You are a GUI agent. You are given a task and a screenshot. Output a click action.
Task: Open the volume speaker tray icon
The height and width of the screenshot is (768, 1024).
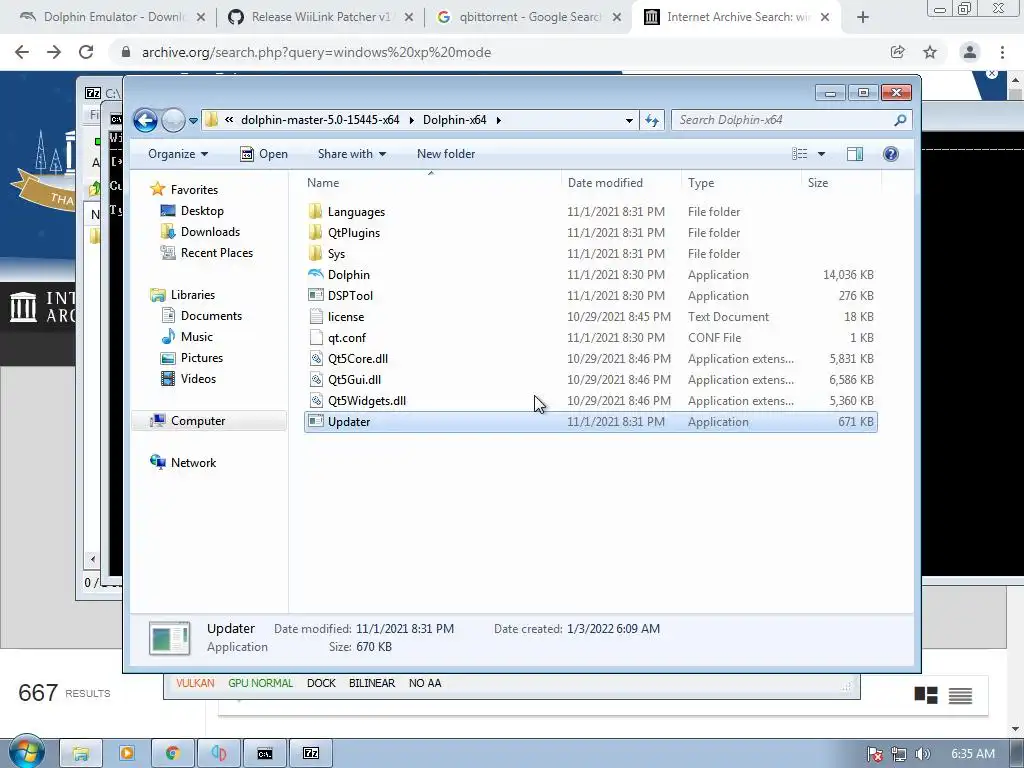(922, 754)
